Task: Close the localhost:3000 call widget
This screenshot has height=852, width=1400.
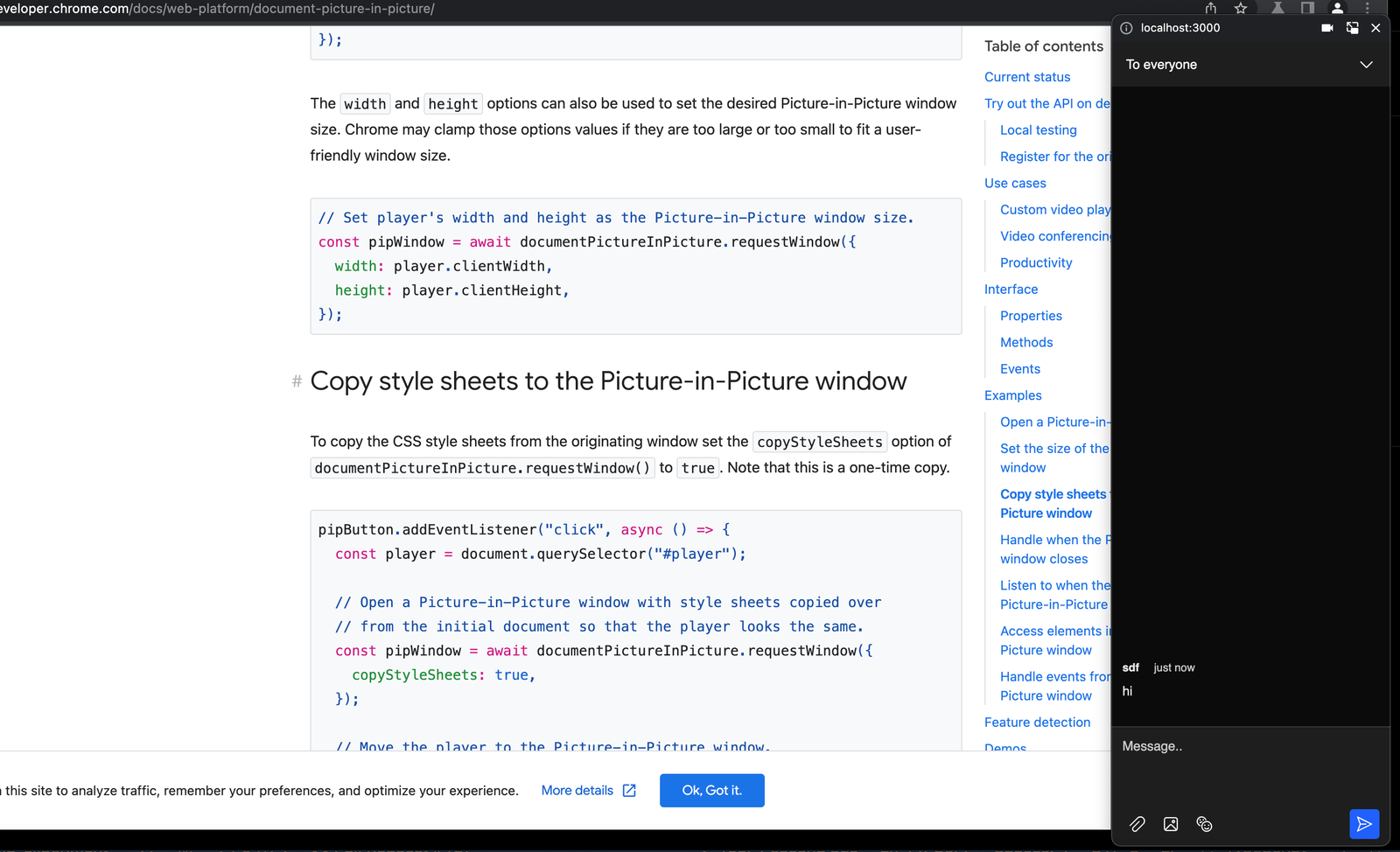Action: tap(1375, 27)
